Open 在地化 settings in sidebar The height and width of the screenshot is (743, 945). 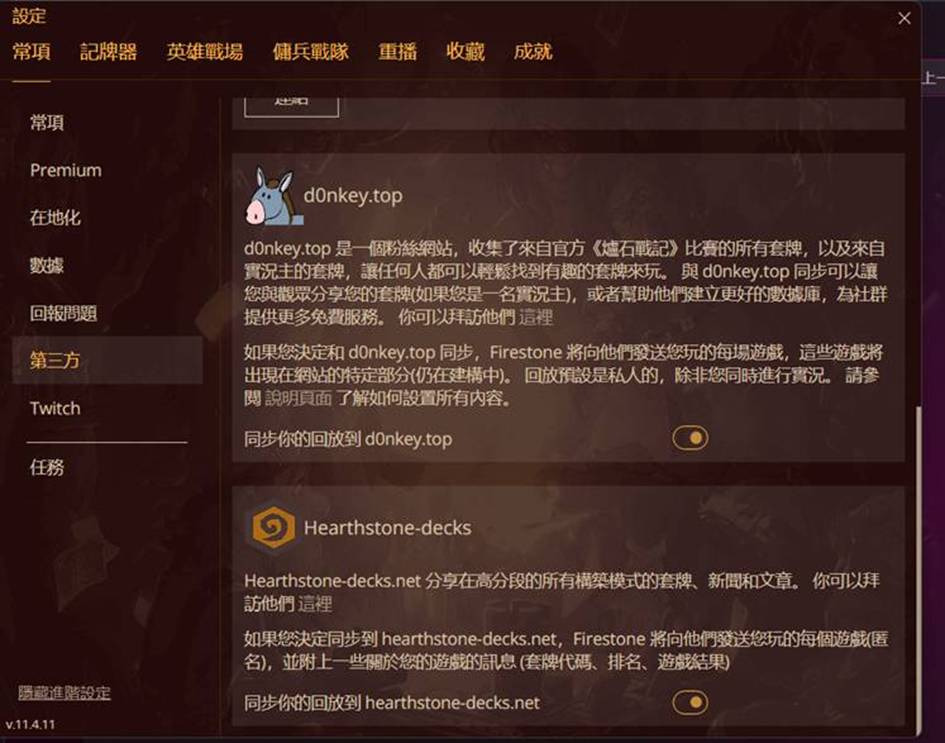click(x=55, y=218)
